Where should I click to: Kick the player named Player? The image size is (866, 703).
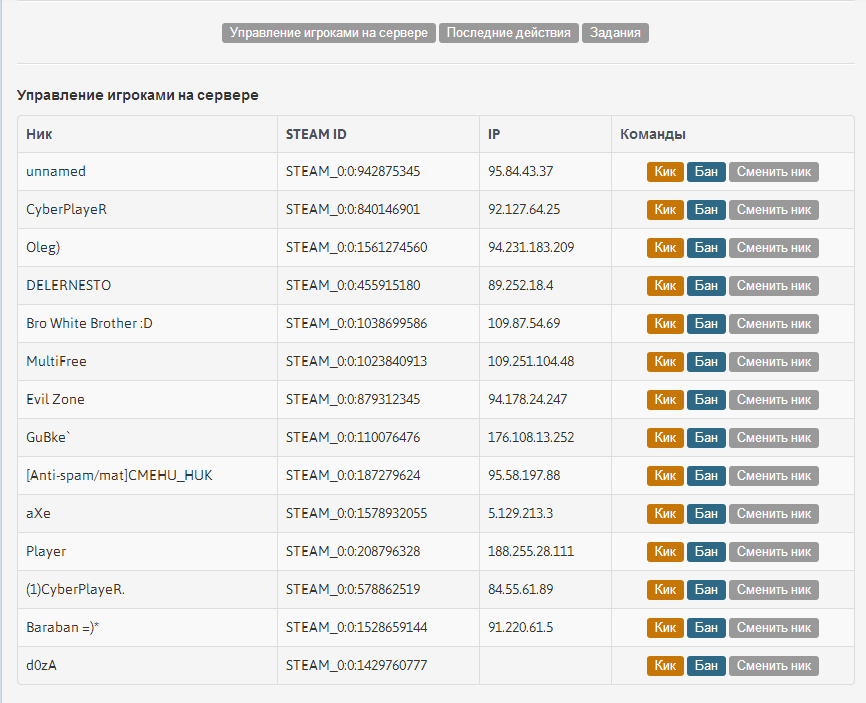pos(665,552)
